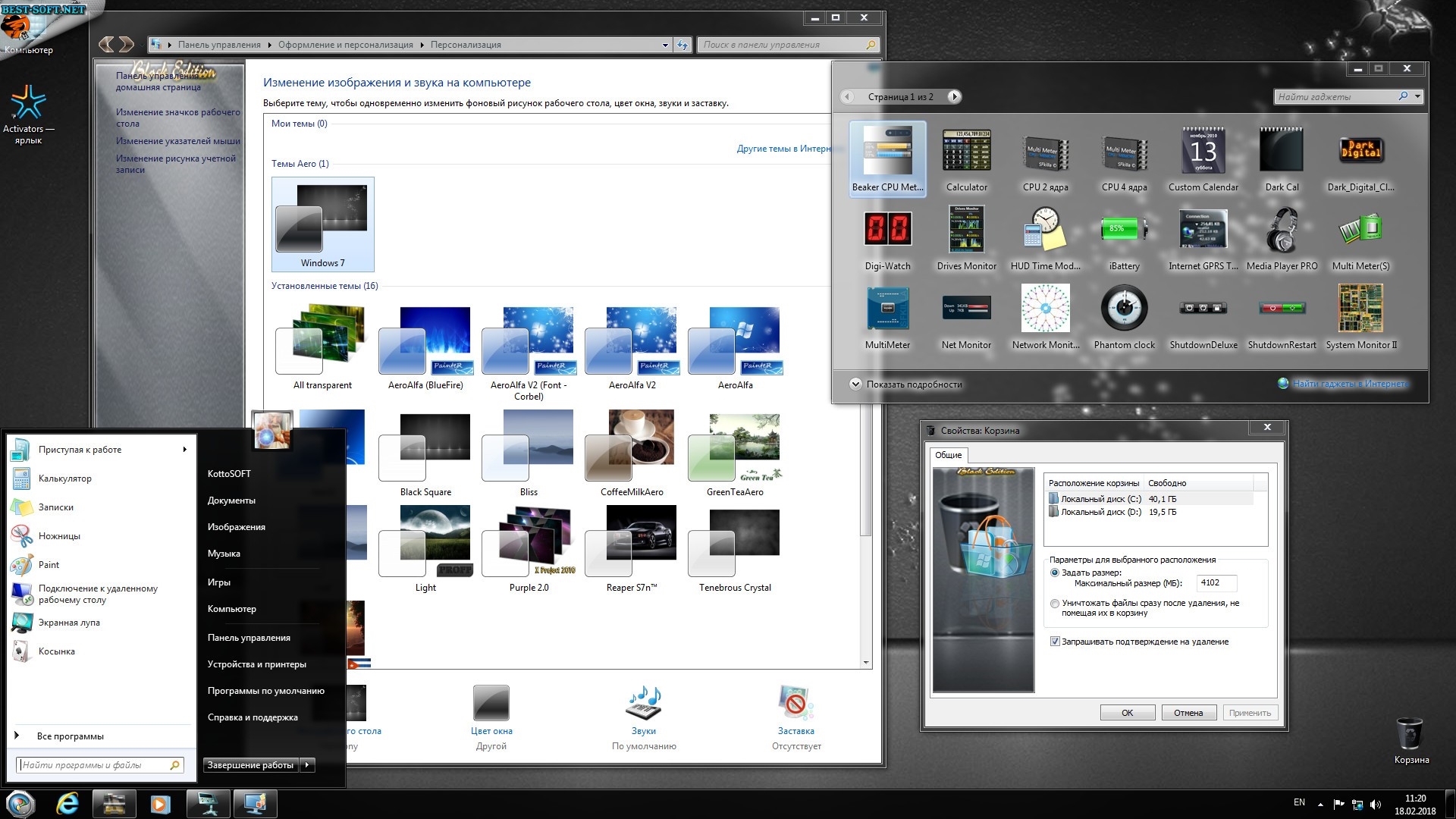
Task: Select the 'Задать размер' radio button
Action: click(1055, 573)
